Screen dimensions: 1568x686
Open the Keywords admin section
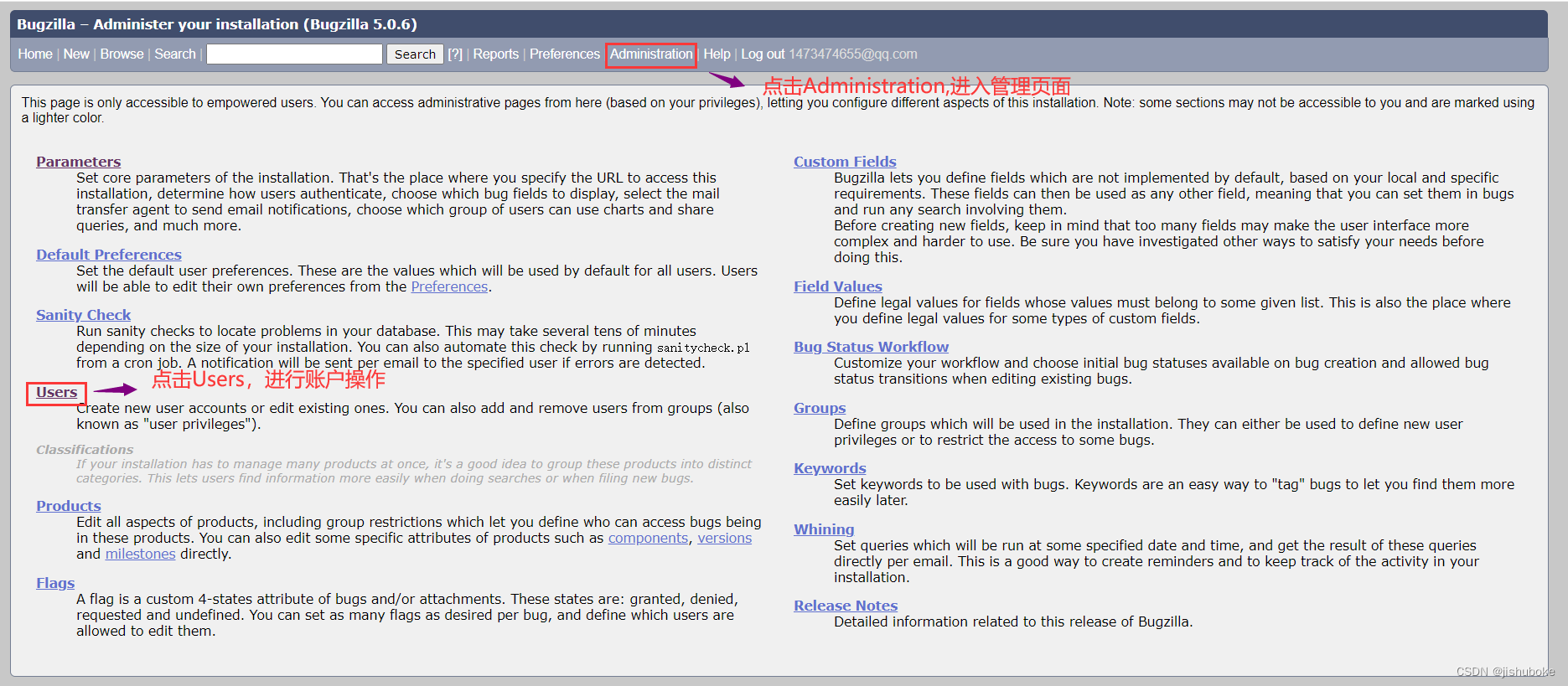(830, 468)
